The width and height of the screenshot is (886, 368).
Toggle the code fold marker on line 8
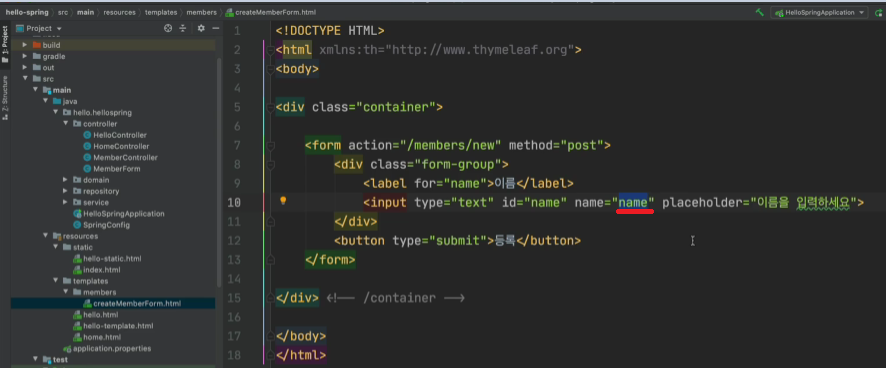[x=270, y=165]
